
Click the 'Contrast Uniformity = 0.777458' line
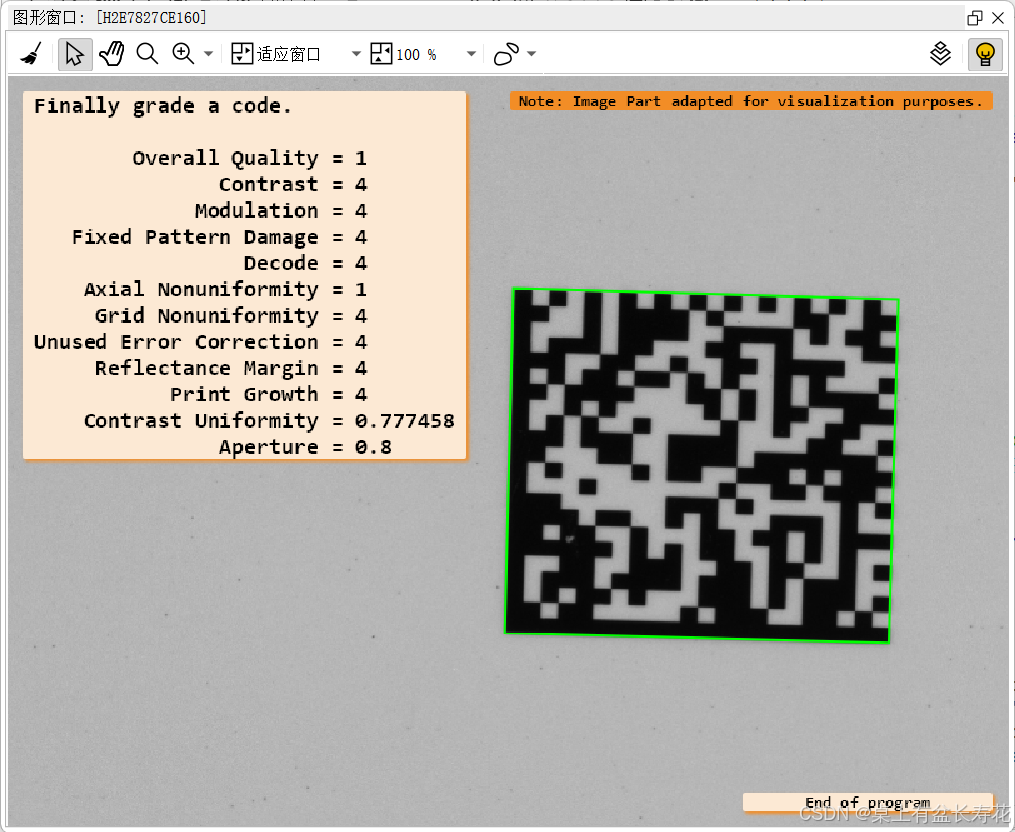[x=269, y=421]
